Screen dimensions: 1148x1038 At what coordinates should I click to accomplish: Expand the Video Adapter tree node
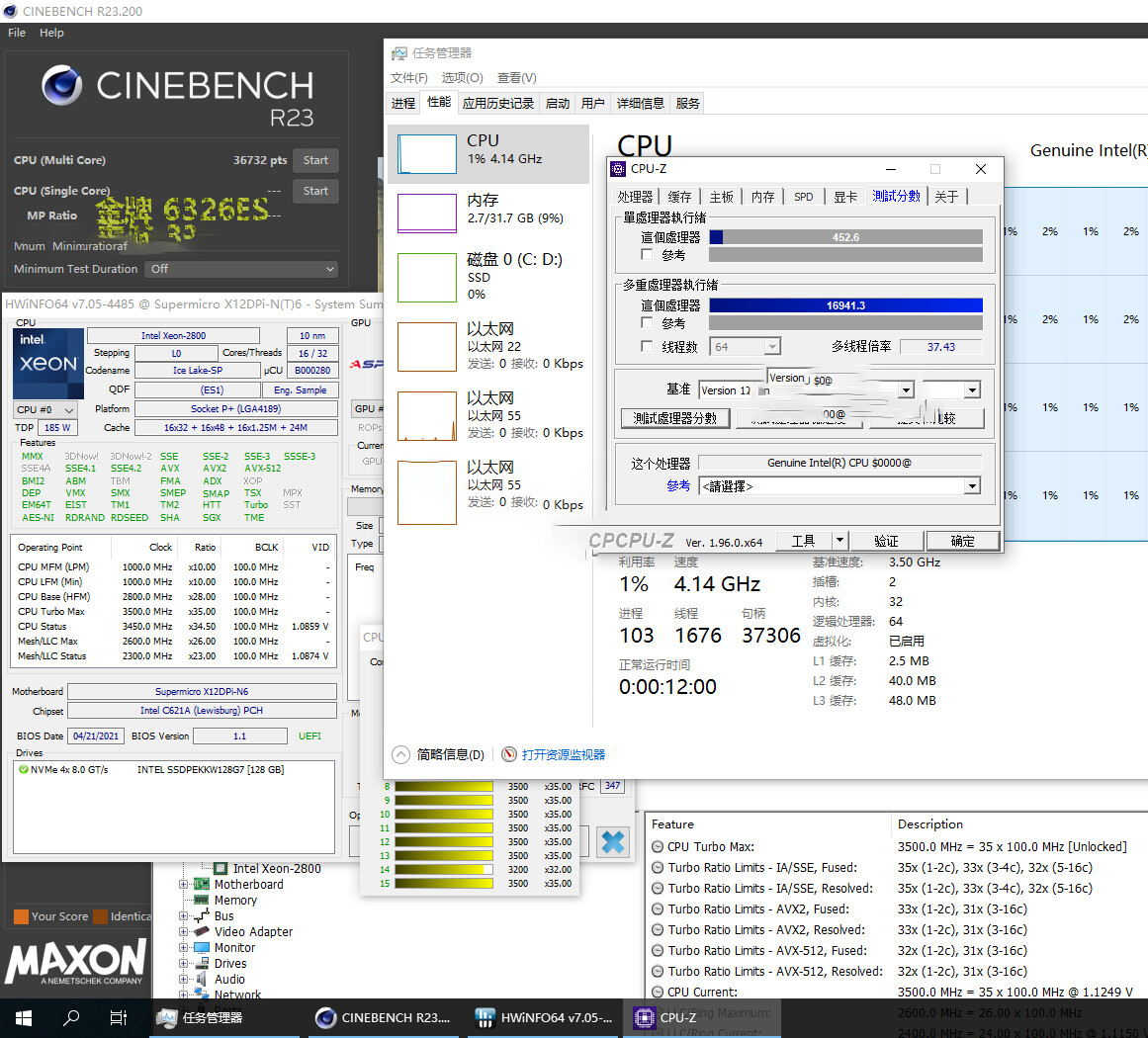(183, 932)
